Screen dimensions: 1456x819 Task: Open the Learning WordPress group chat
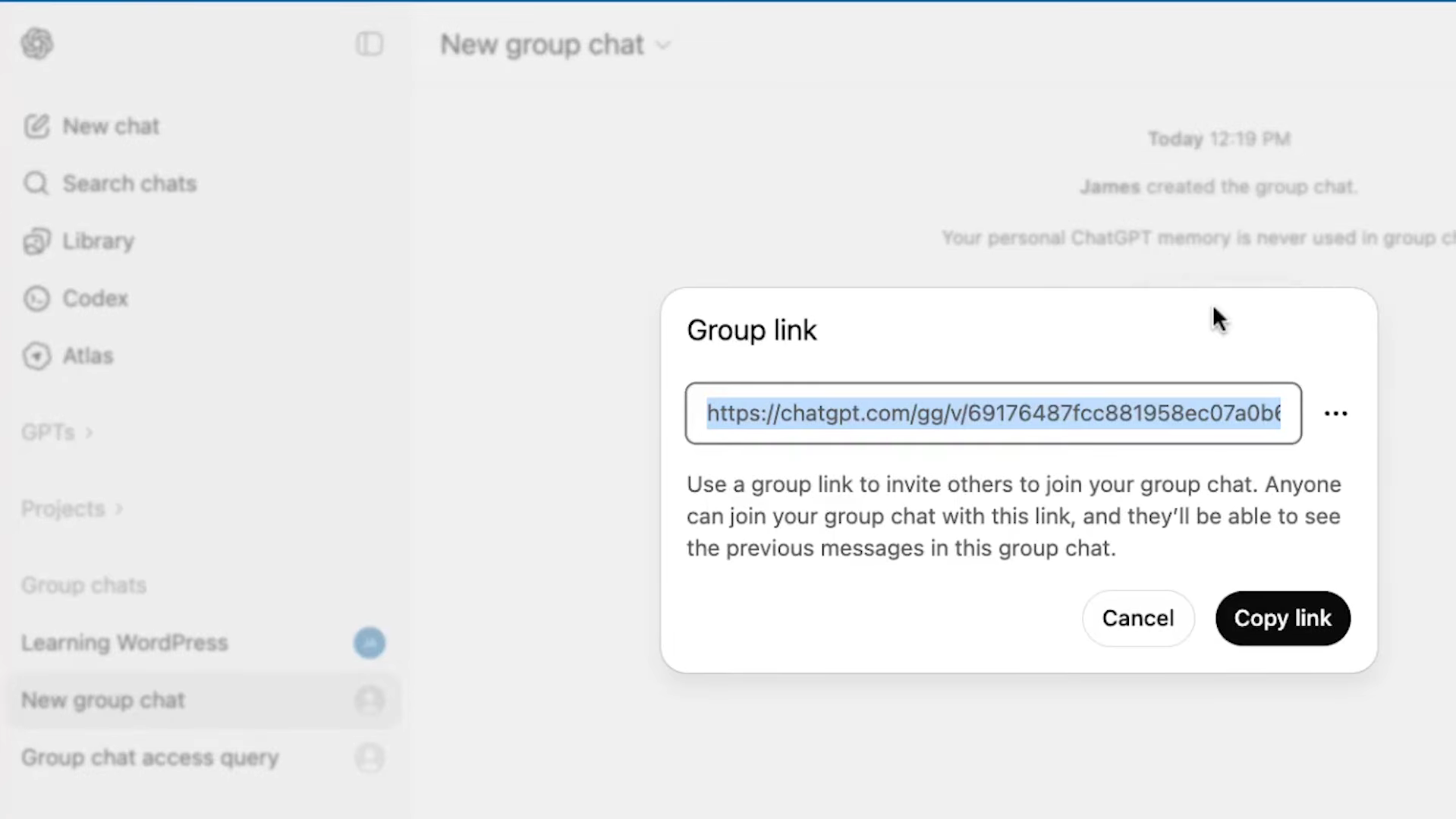pos(124,643)
